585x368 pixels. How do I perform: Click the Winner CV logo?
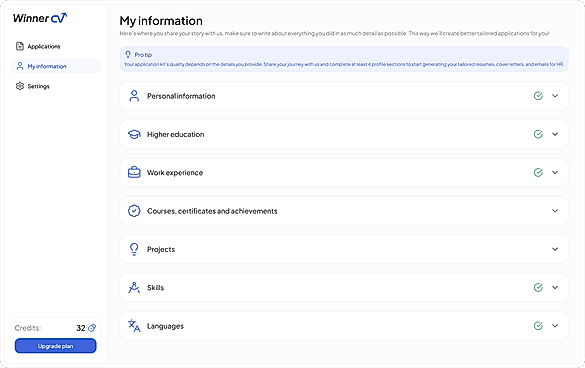pyautogui.click(x=40, y=18)
